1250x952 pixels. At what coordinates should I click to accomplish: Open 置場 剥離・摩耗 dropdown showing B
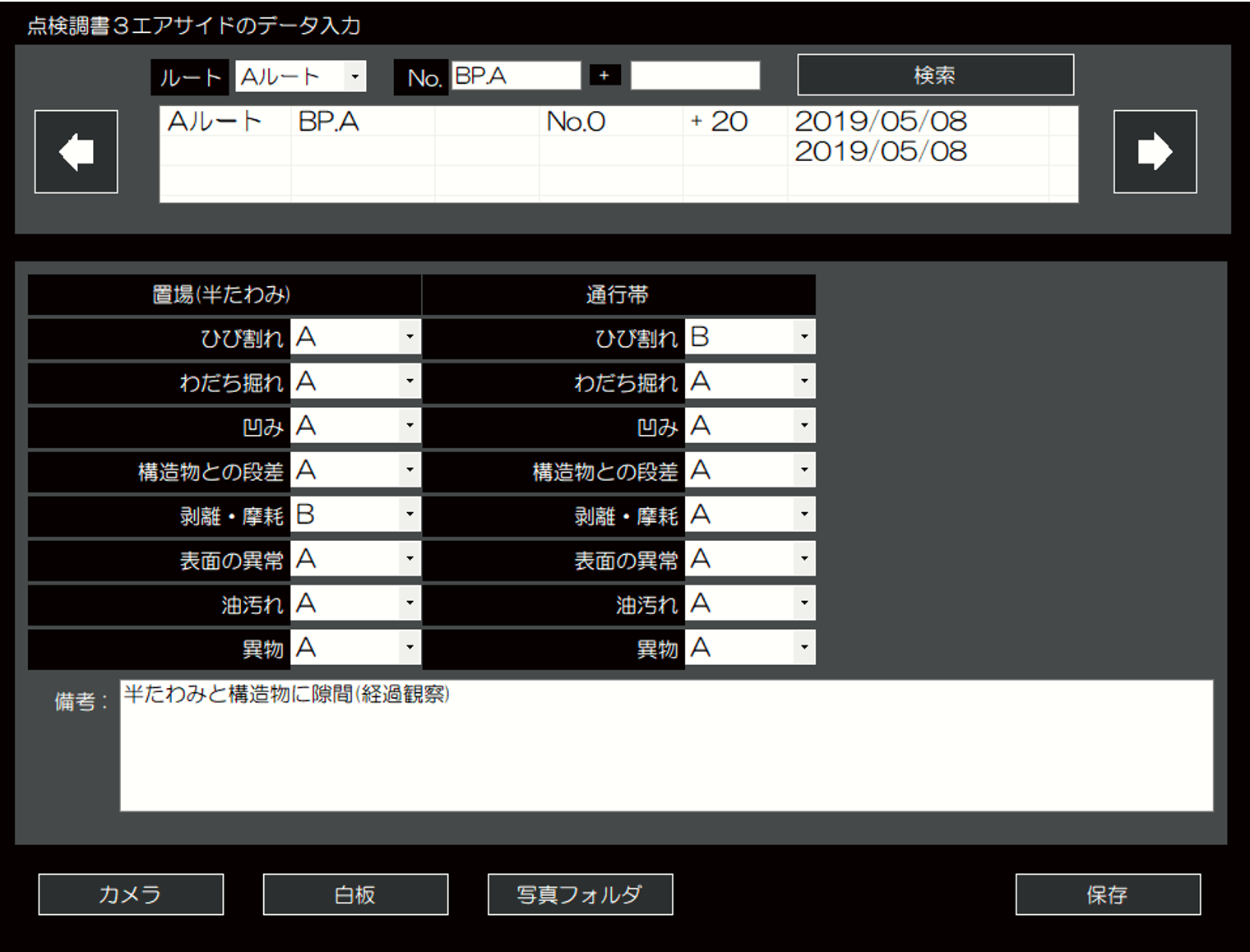click(x=409, y=515)
